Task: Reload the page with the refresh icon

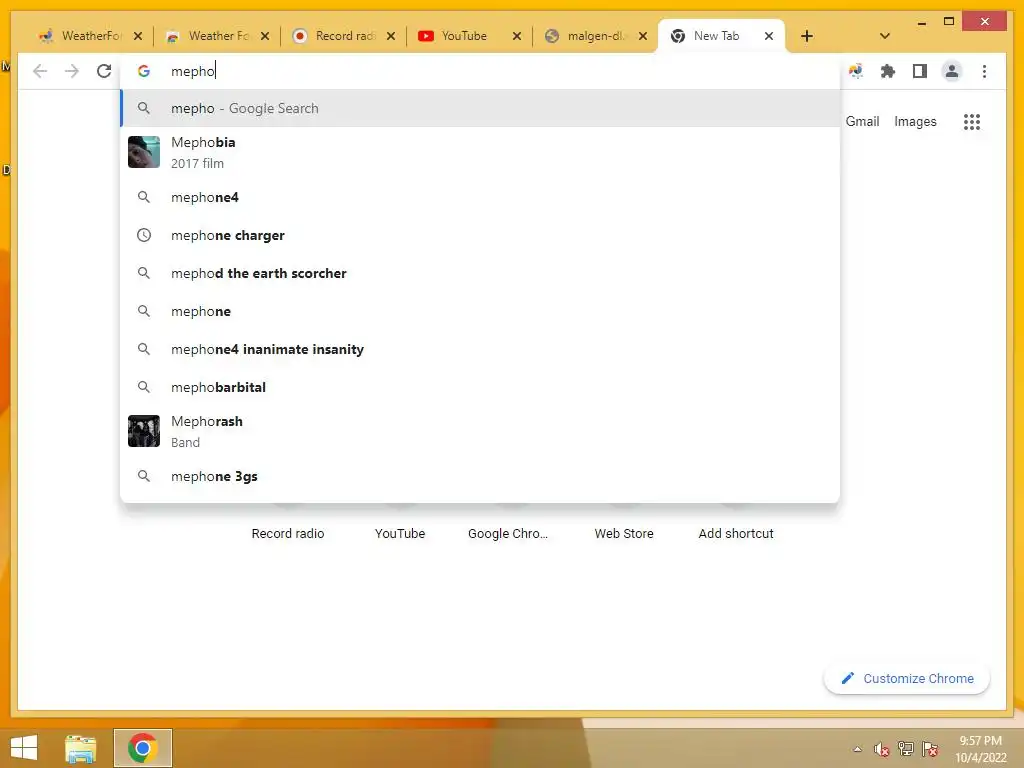Action: point(104,71)
